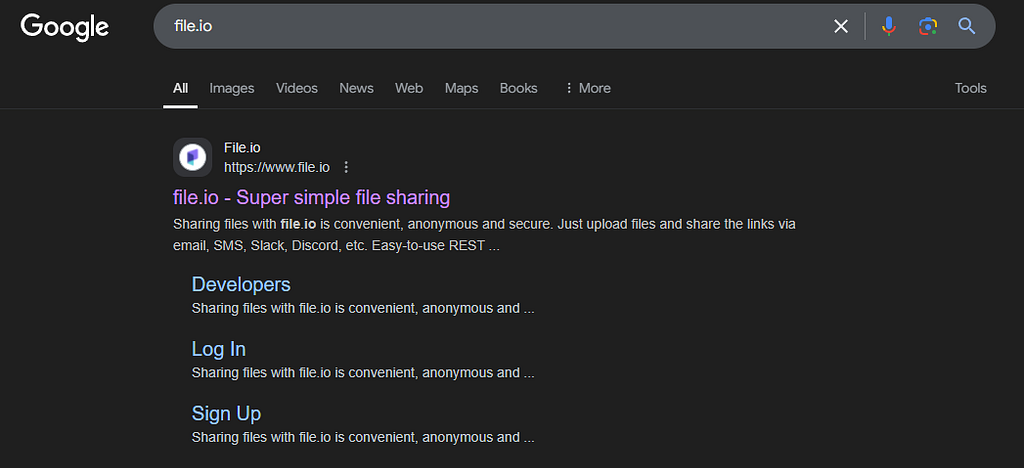Click the File.io favicon in the result
This screenshot has height=468, width=1024.
pyautogui.click(x=193, y=157)
